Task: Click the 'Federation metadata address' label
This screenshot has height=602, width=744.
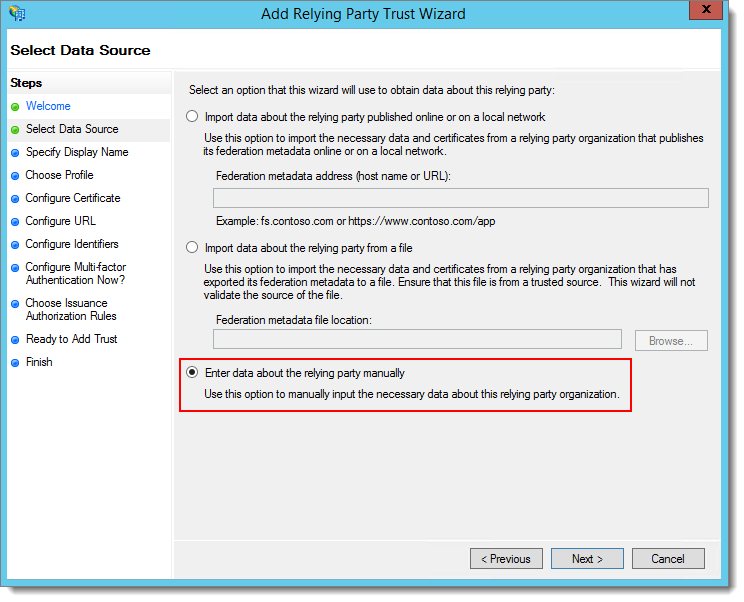Action: (333, 176)
